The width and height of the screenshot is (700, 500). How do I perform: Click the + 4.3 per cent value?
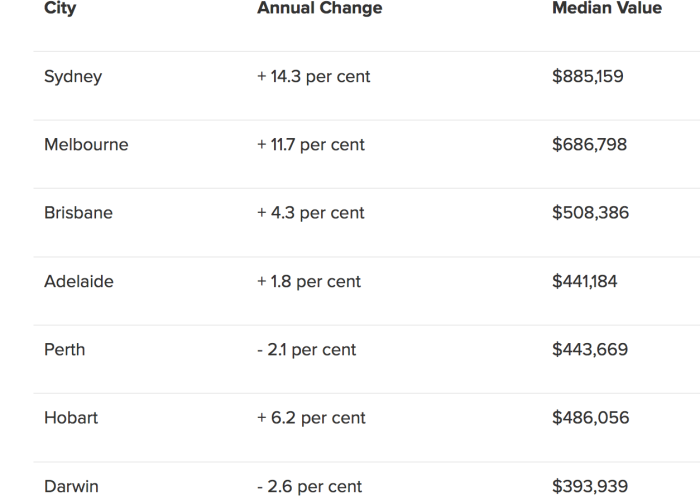click(x=311, y=213)
